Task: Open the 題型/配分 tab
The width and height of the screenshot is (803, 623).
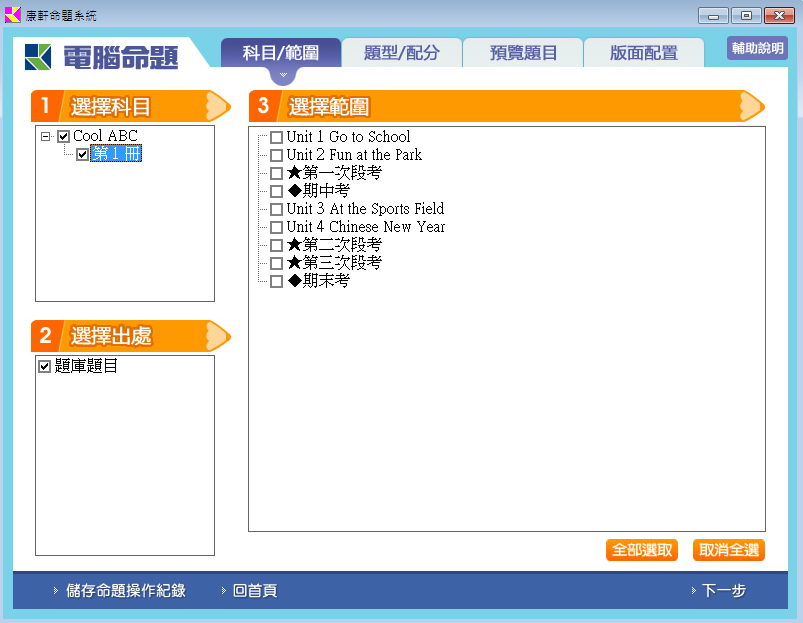Action: (x=402, y=53)
